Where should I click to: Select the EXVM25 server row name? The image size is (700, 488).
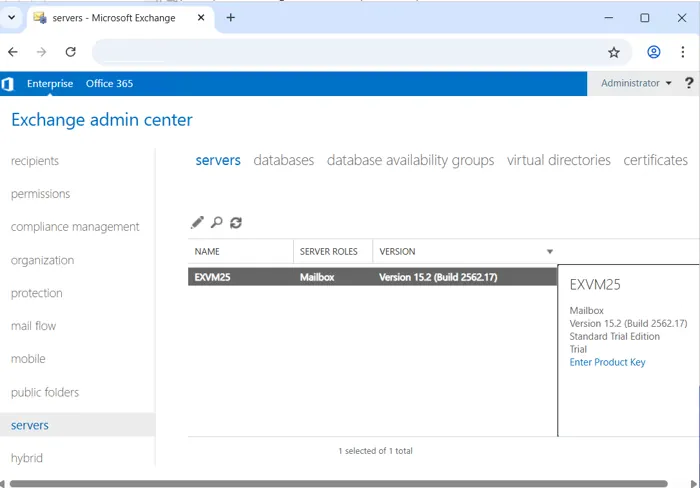click(212, 277)
